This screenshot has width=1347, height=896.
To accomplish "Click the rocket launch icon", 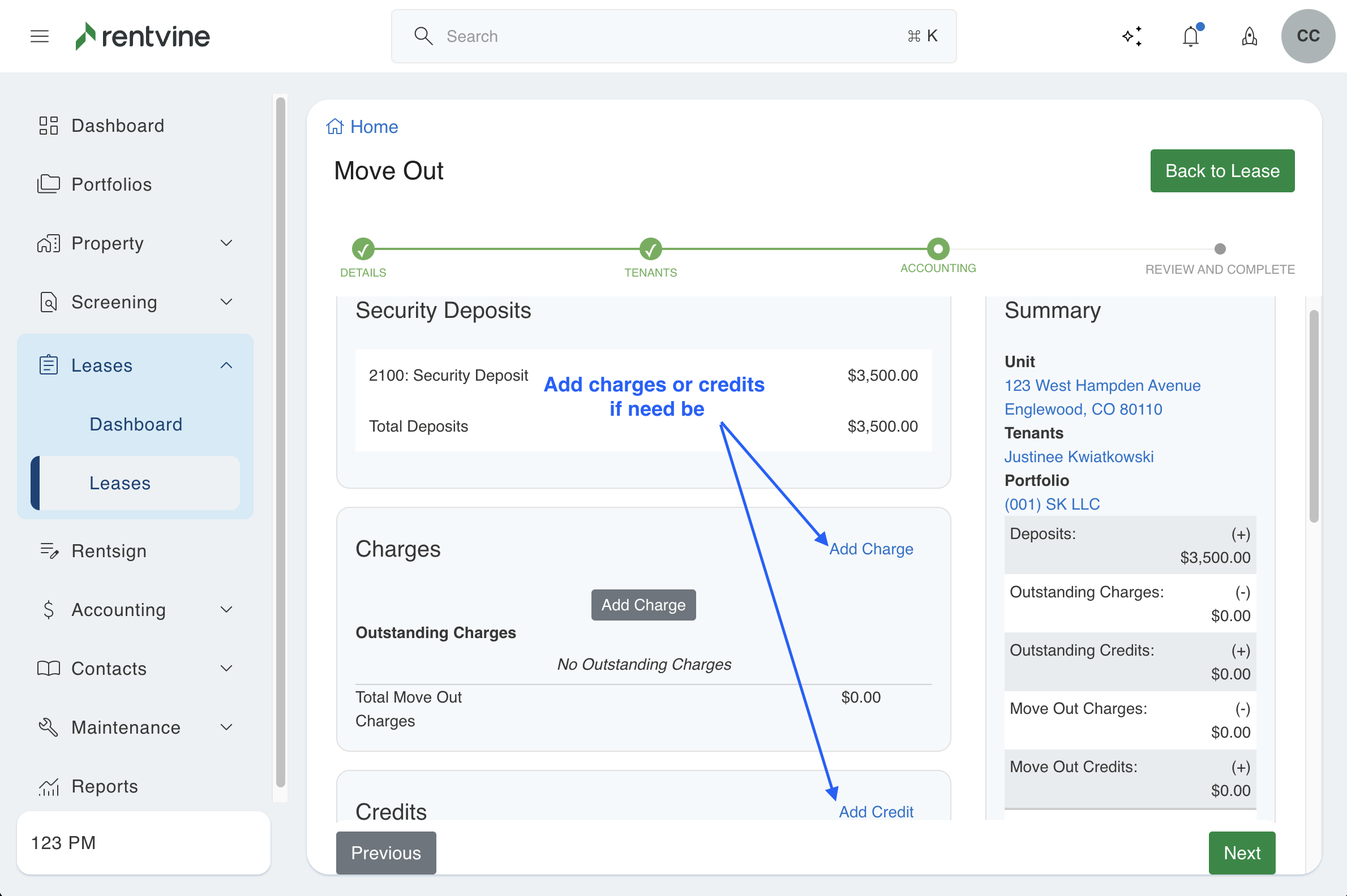I will pyautogui.click(x=1249, y=36).
